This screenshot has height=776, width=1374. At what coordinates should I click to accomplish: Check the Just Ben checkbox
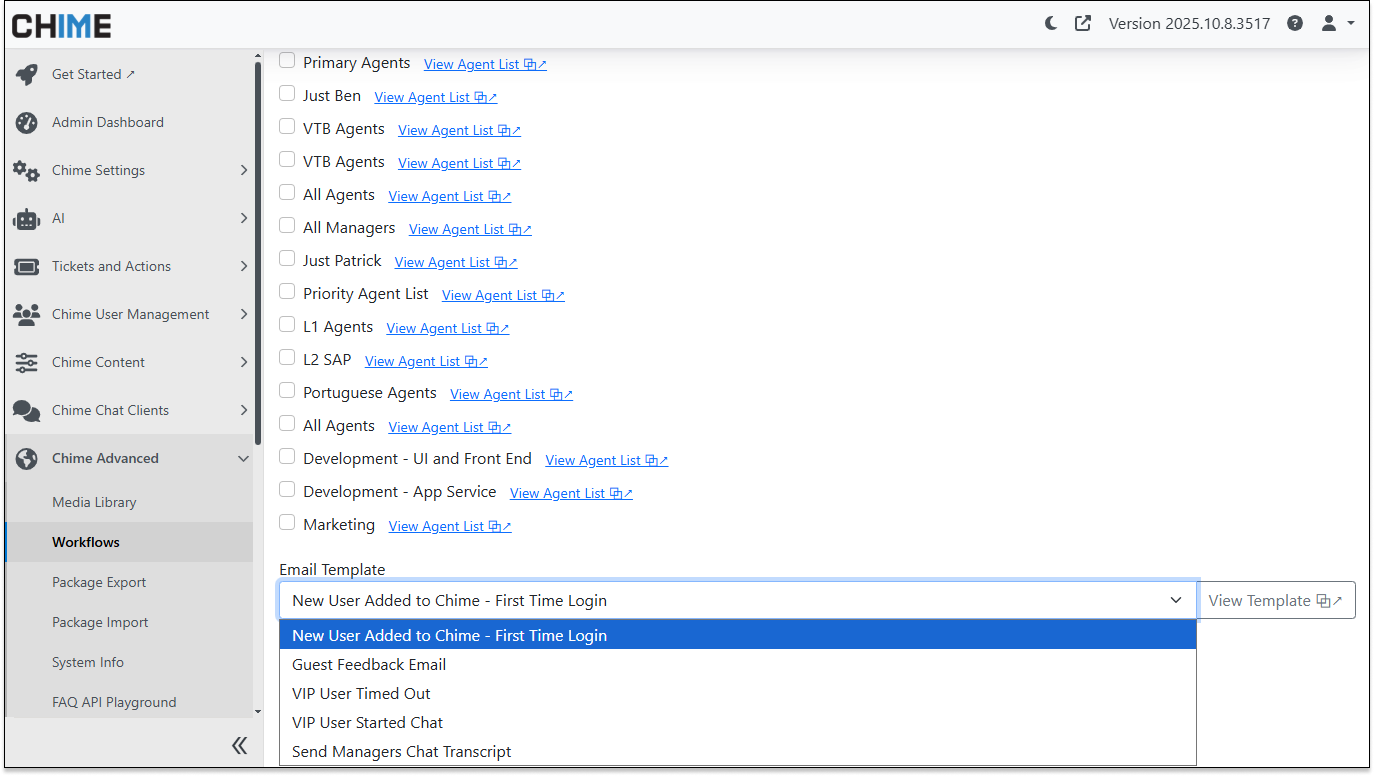pos(287,94)
